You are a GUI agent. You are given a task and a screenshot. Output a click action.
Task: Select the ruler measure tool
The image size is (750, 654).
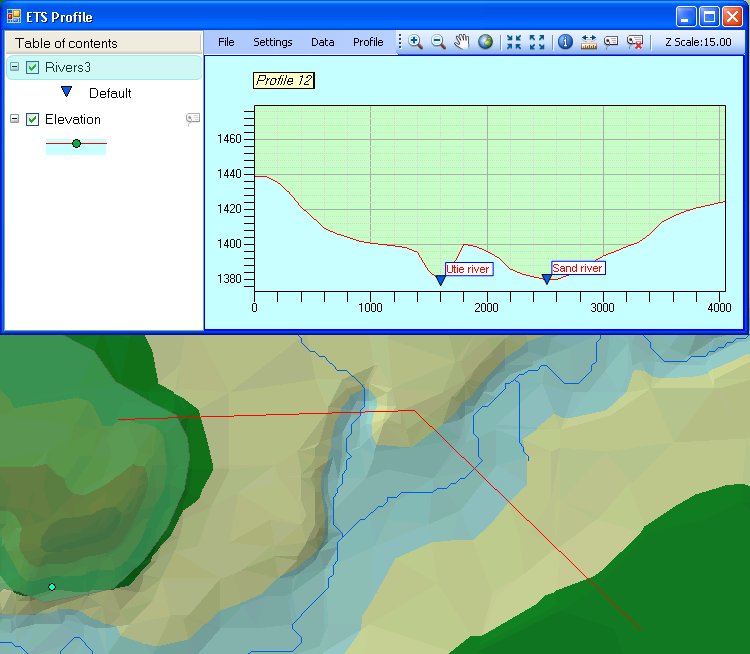[x=588, y=42]
